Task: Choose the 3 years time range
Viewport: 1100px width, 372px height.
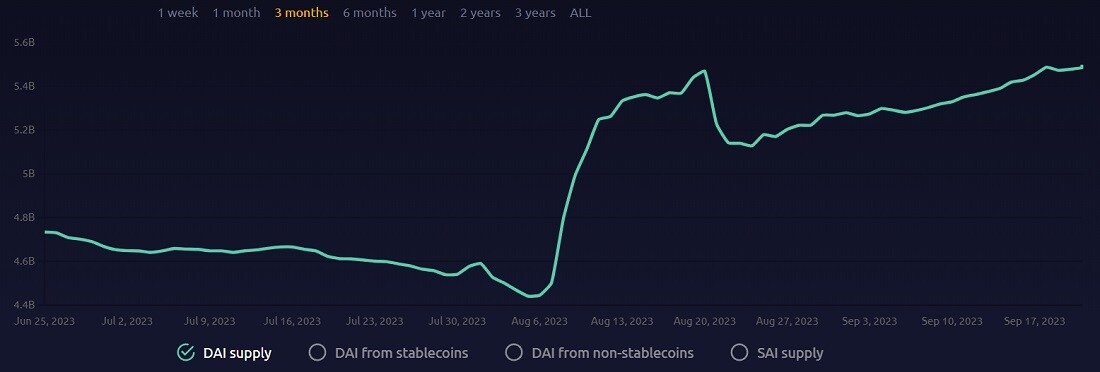Action: pyautogui.click(x=535, y=13)
